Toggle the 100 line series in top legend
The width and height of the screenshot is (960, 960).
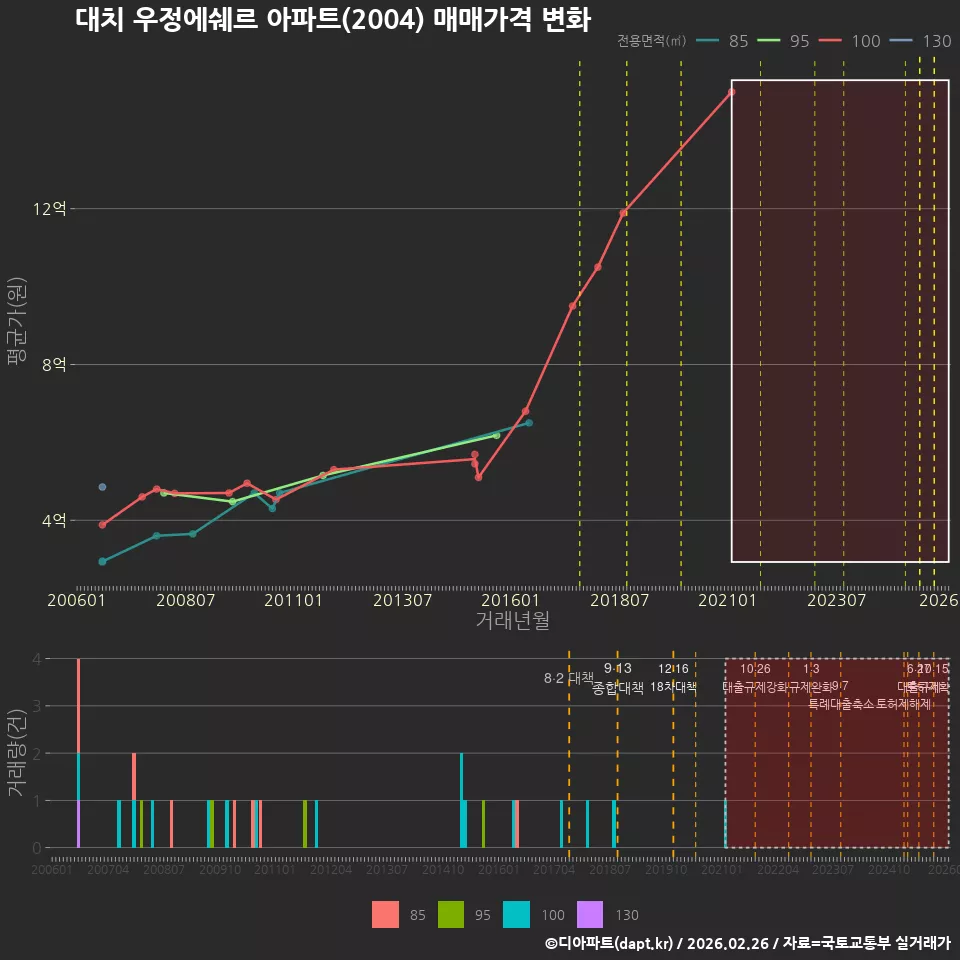[x=850, y=41]
